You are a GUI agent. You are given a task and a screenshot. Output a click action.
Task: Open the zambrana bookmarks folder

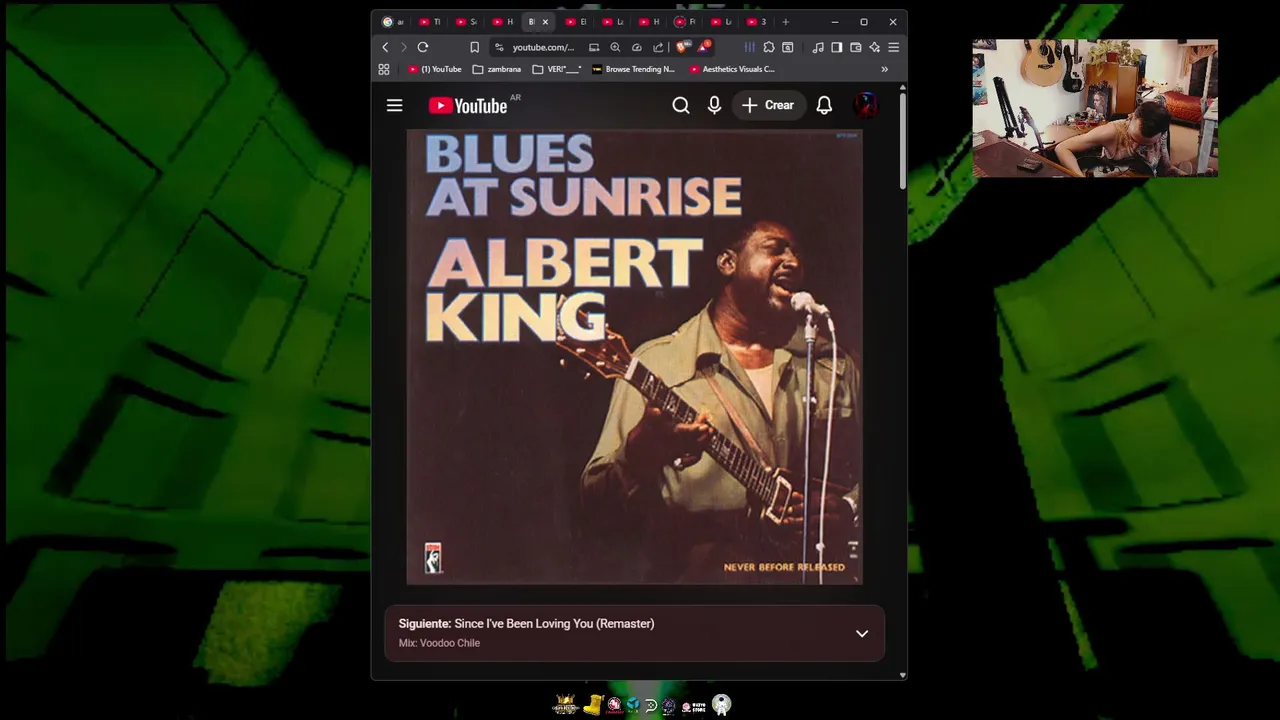497,69
